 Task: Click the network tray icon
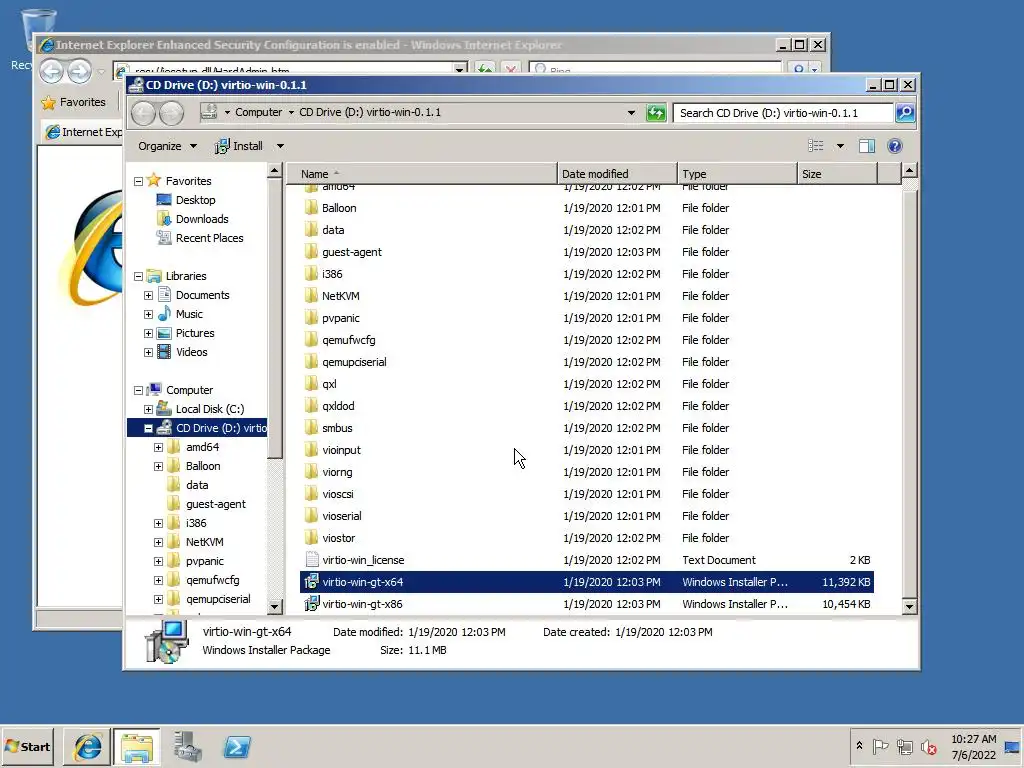[x=904, y=746]
